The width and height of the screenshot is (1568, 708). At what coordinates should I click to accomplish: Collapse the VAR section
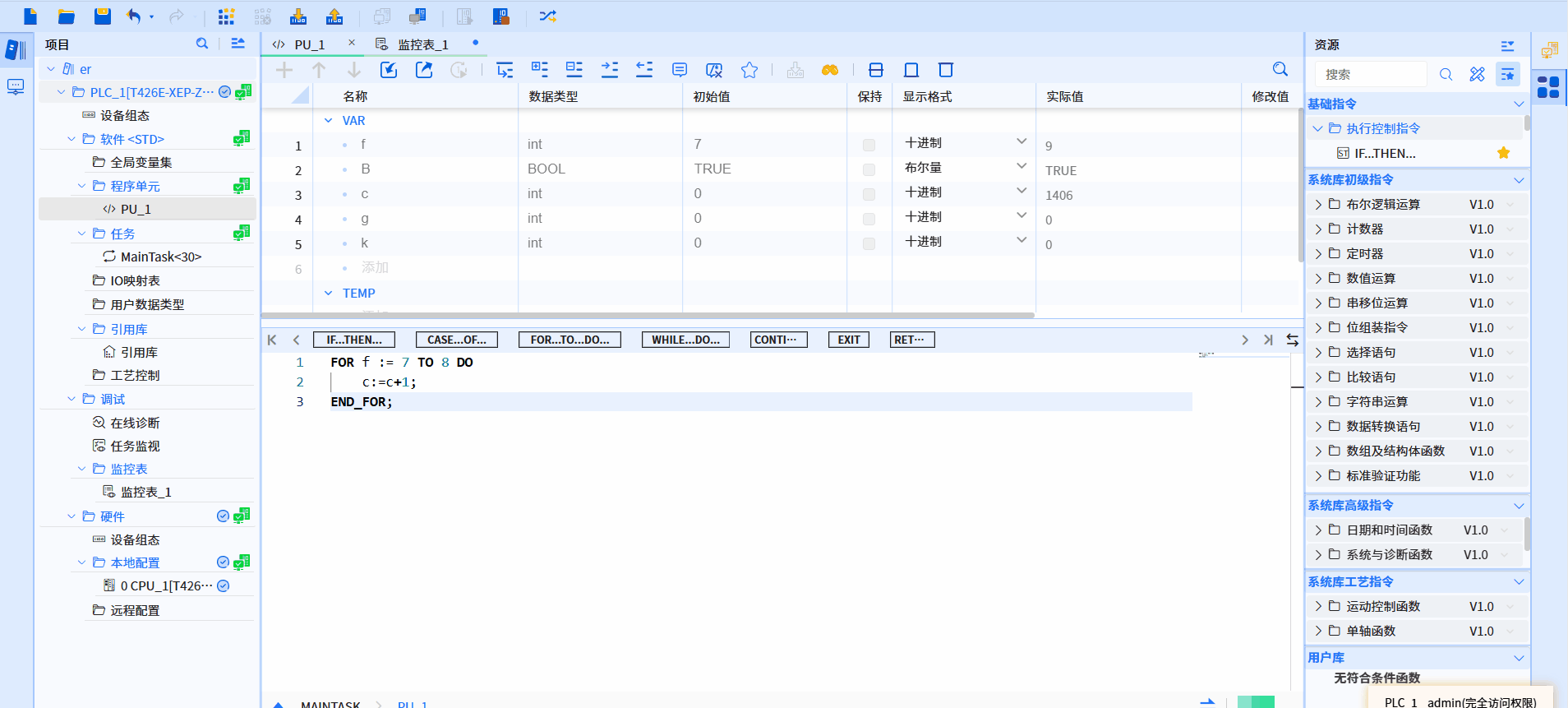tap(329, 121)
